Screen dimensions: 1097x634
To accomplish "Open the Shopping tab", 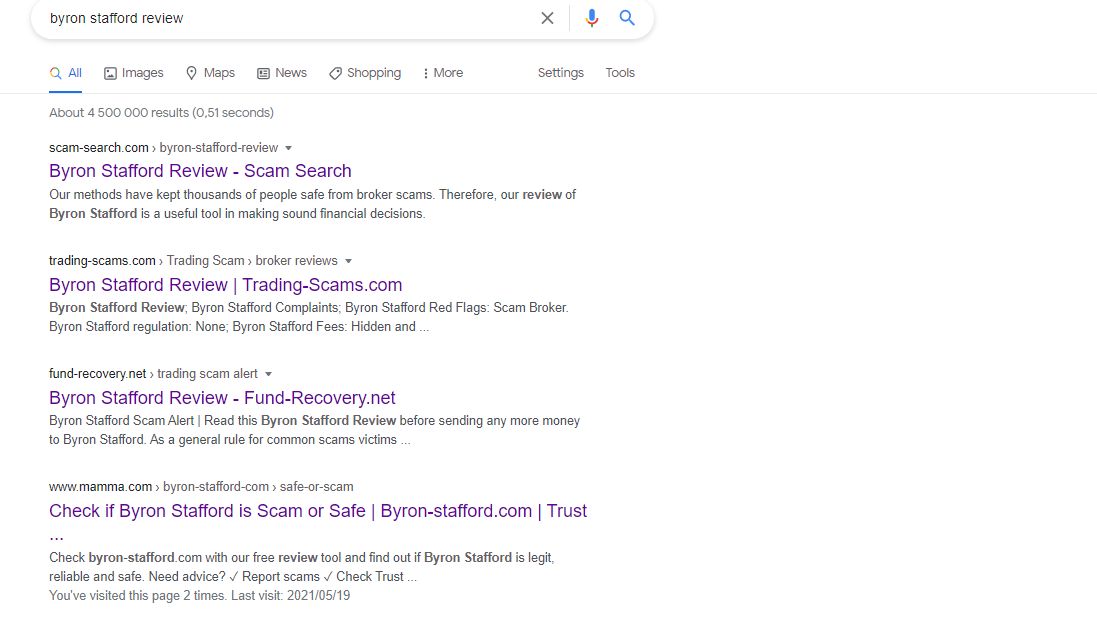I will [x=365, y=73].
